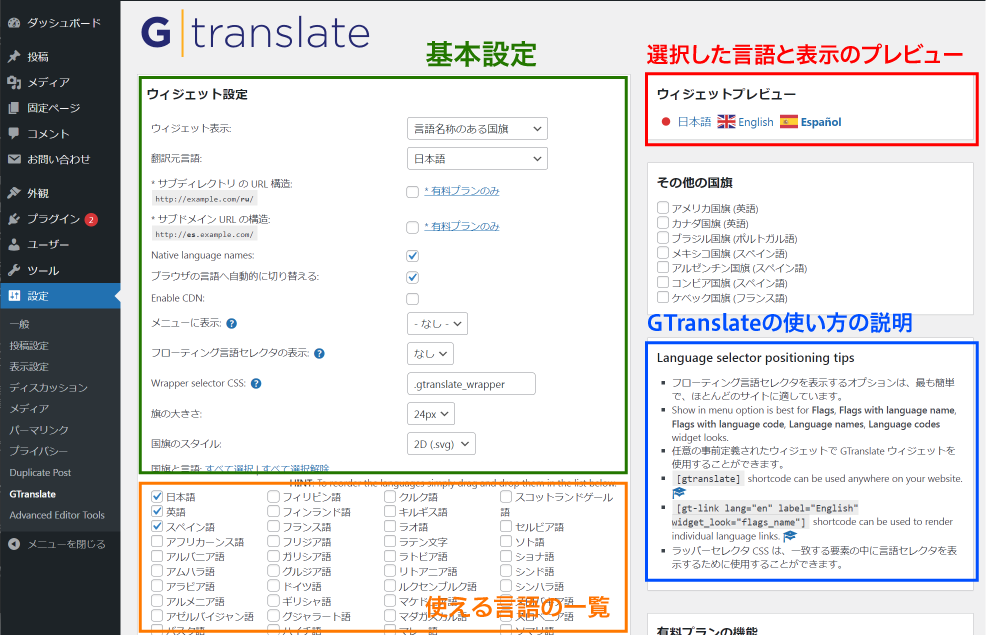This screenshot has width=986, height=635.
Task: Click the envelope icon for お問い合わせ
Action: (14, 159)
